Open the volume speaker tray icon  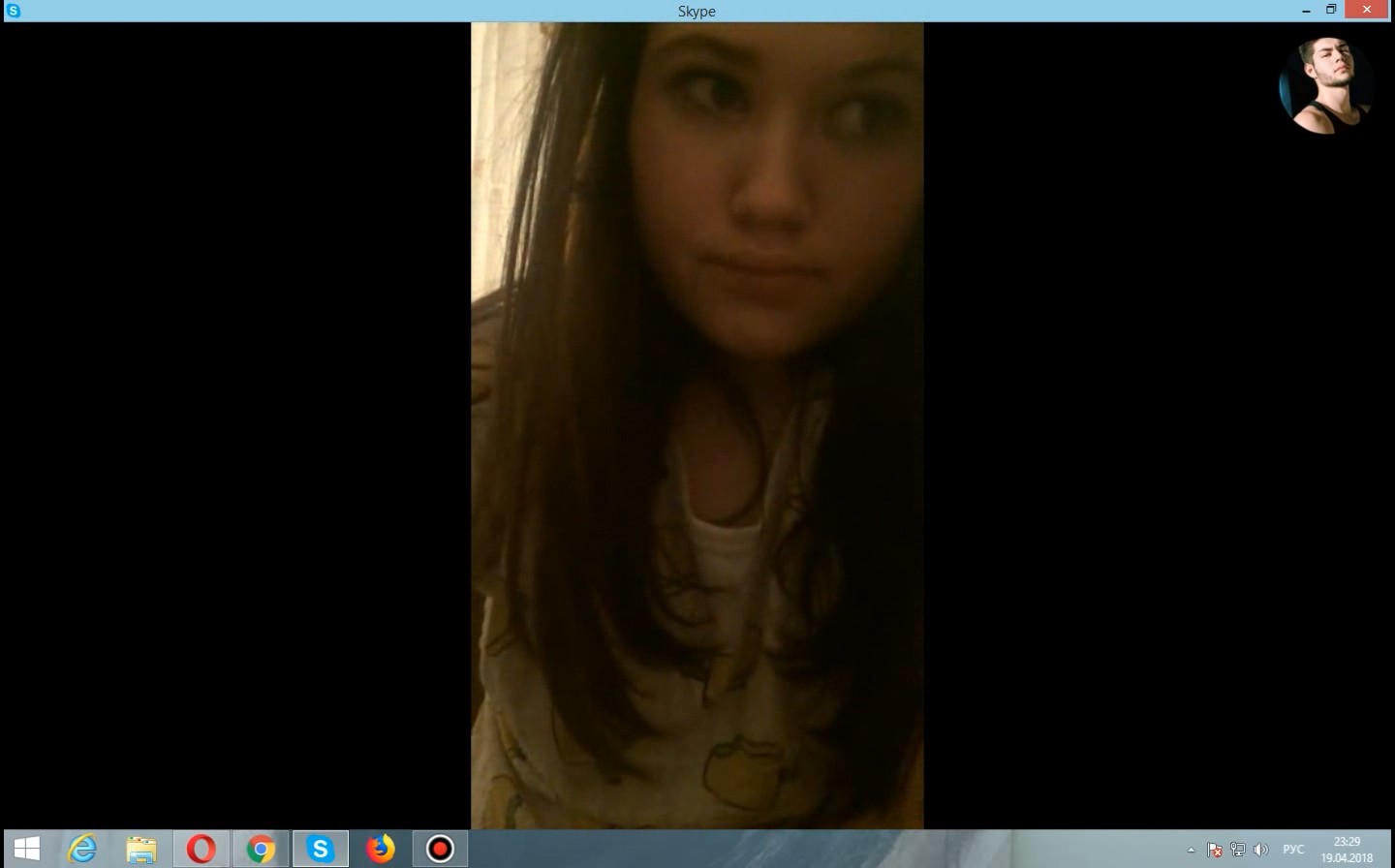tap(1260, 850)
